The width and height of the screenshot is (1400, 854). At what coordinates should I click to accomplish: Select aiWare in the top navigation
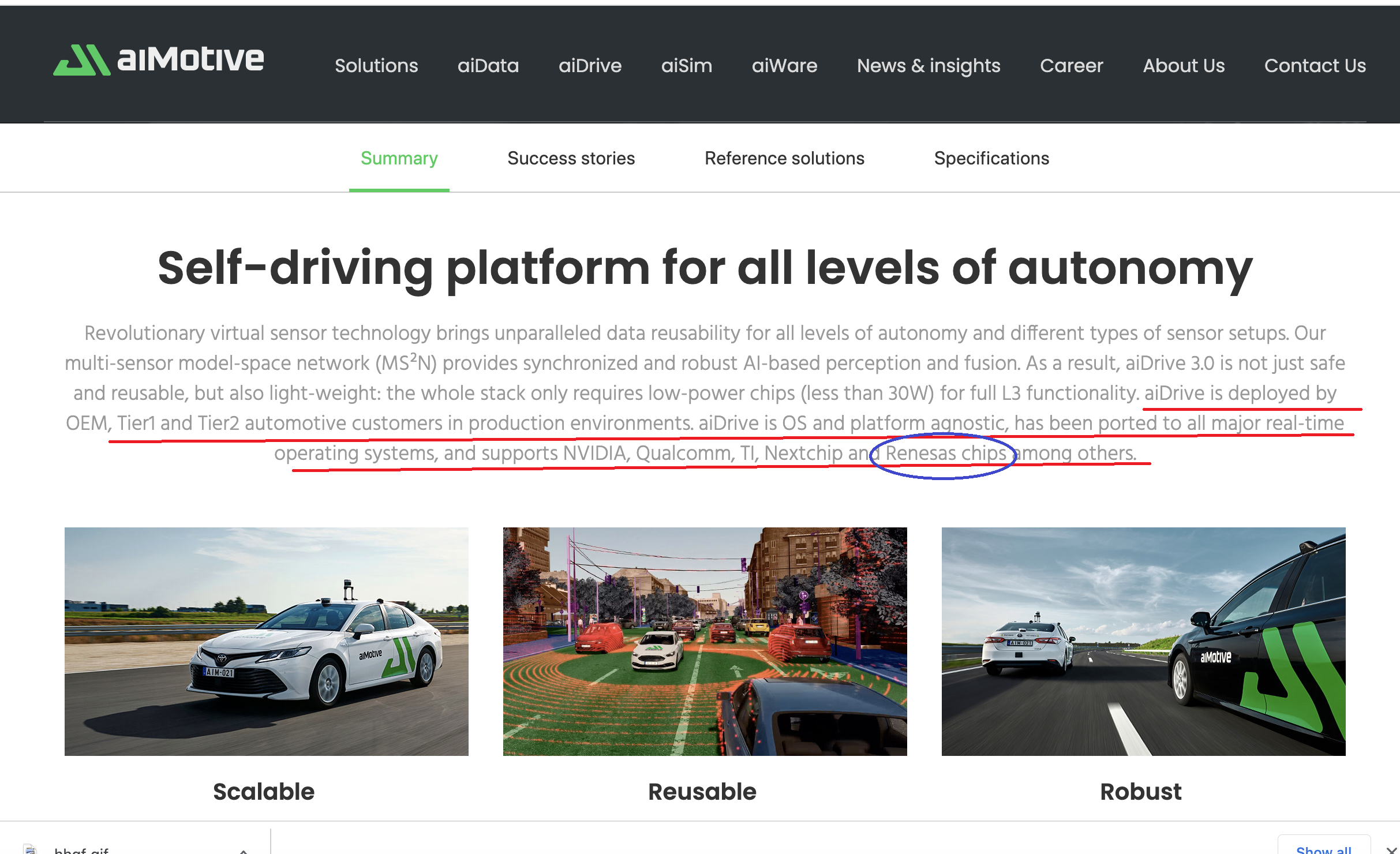pos(784,66)
